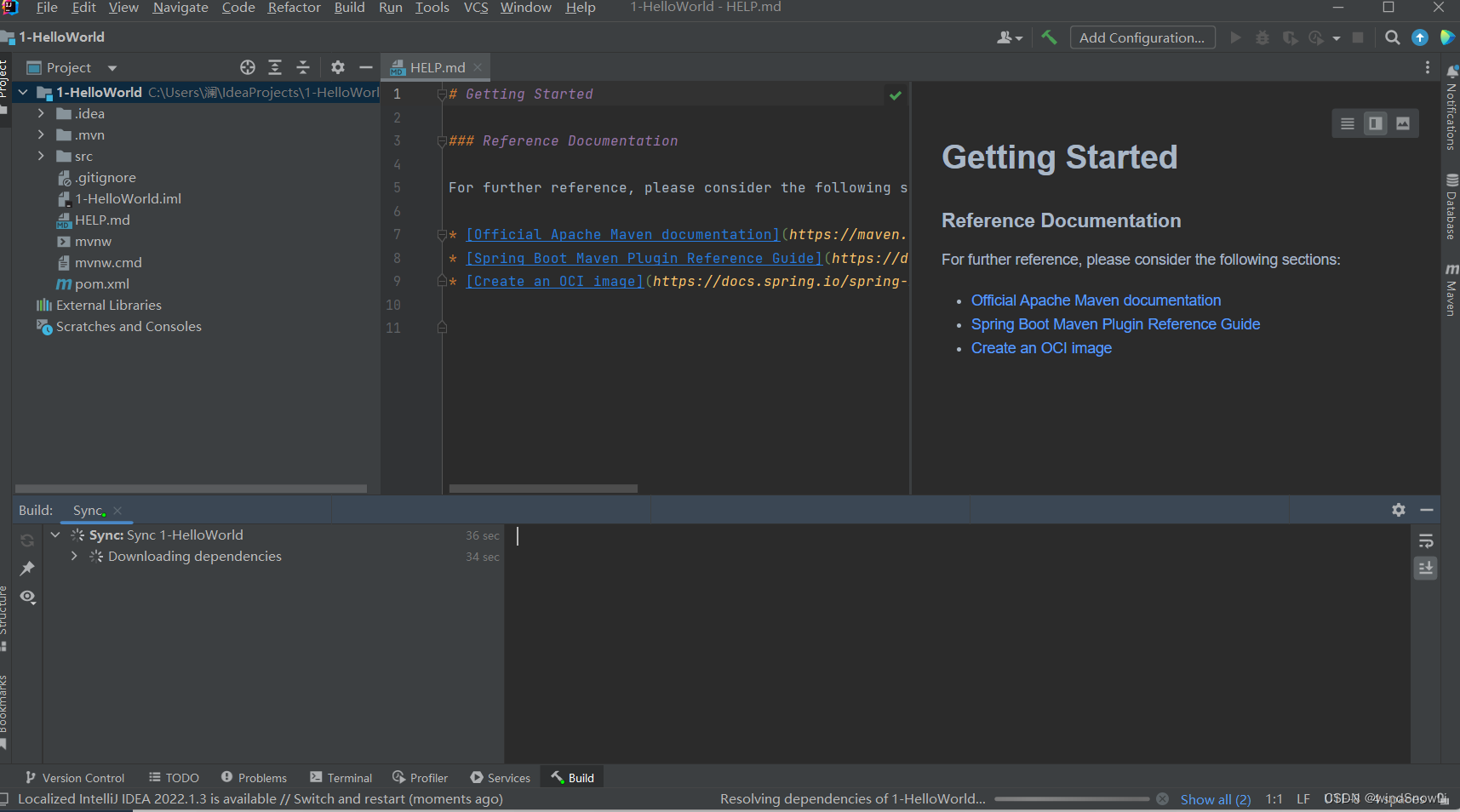Click the Select Opened File target icon
The width and height of the screenshot is (1460, 812).
(248, 67)
